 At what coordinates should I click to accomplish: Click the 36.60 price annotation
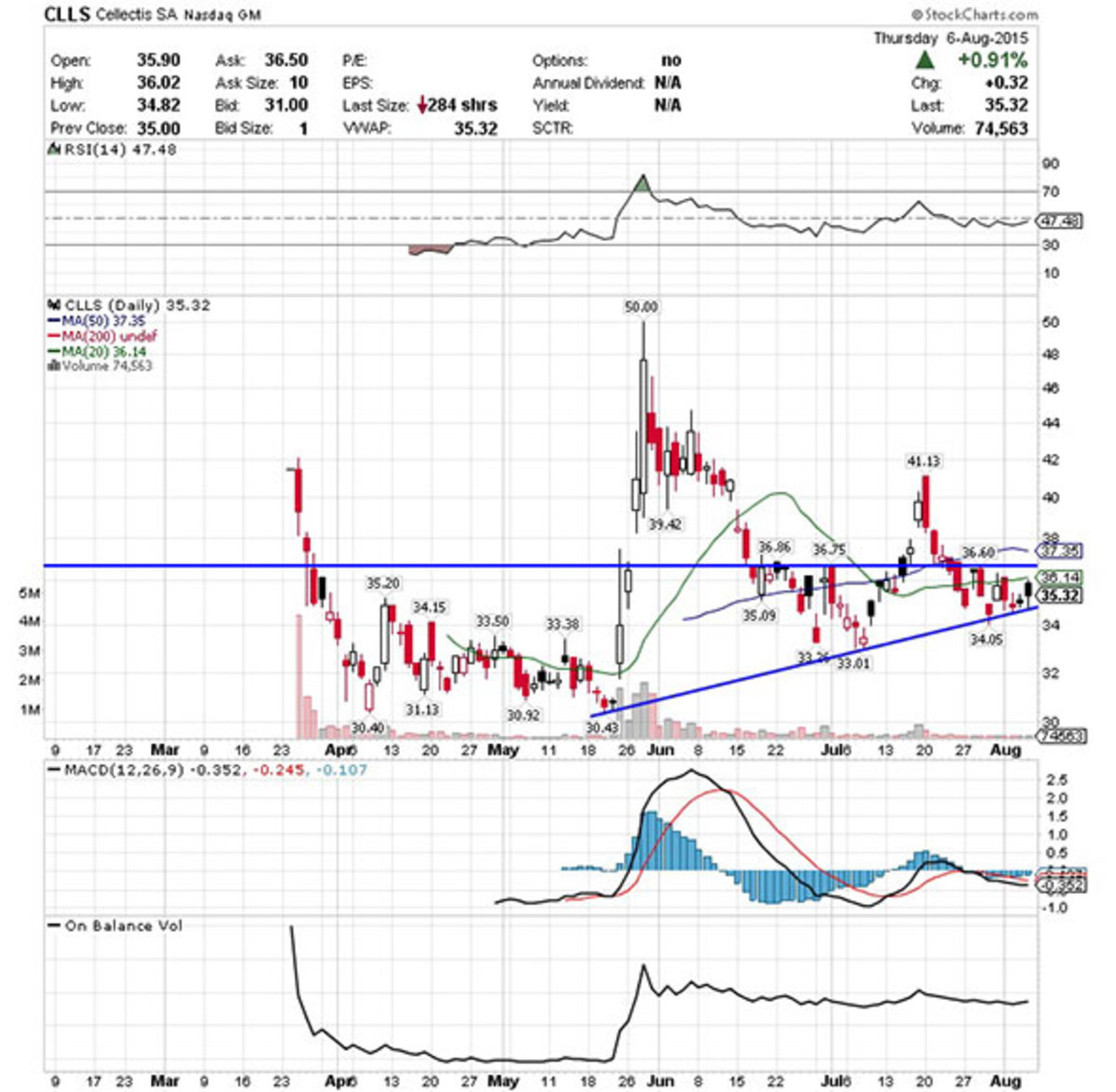tap(978, 553)
